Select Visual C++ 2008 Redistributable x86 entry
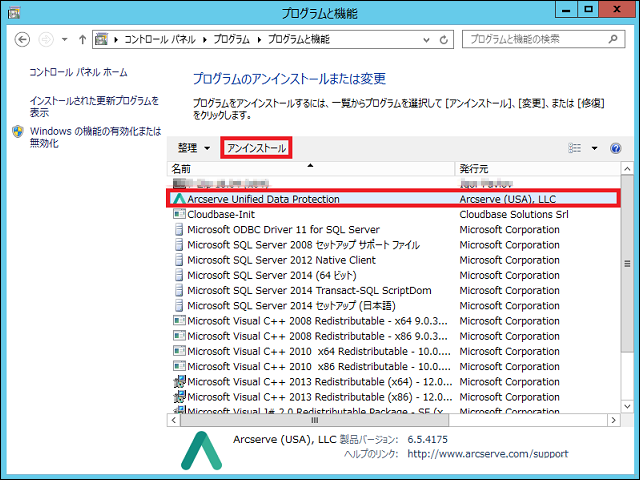This screenshot has height=480, width=640. click(x=317, y=336)
